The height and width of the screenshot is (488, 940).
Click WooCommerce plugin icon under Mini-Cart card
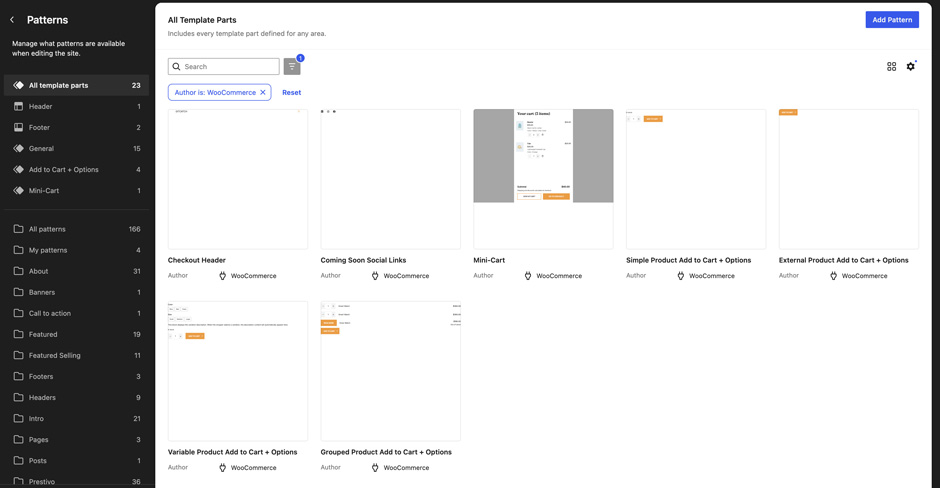(528, 276)
